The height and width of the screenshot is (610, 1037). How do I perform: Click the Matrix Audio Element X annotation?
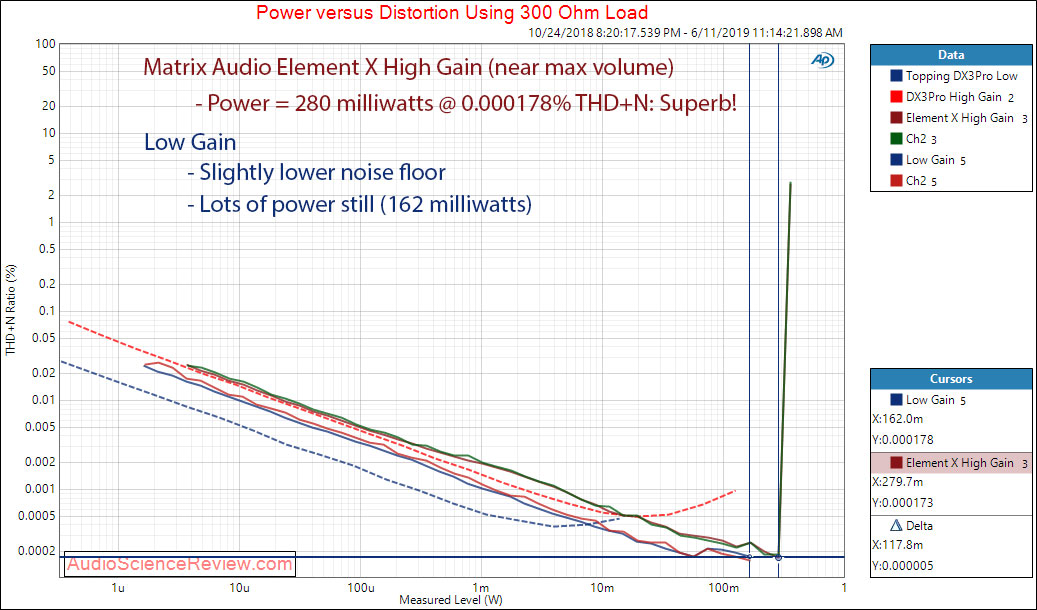coord(408,67)
